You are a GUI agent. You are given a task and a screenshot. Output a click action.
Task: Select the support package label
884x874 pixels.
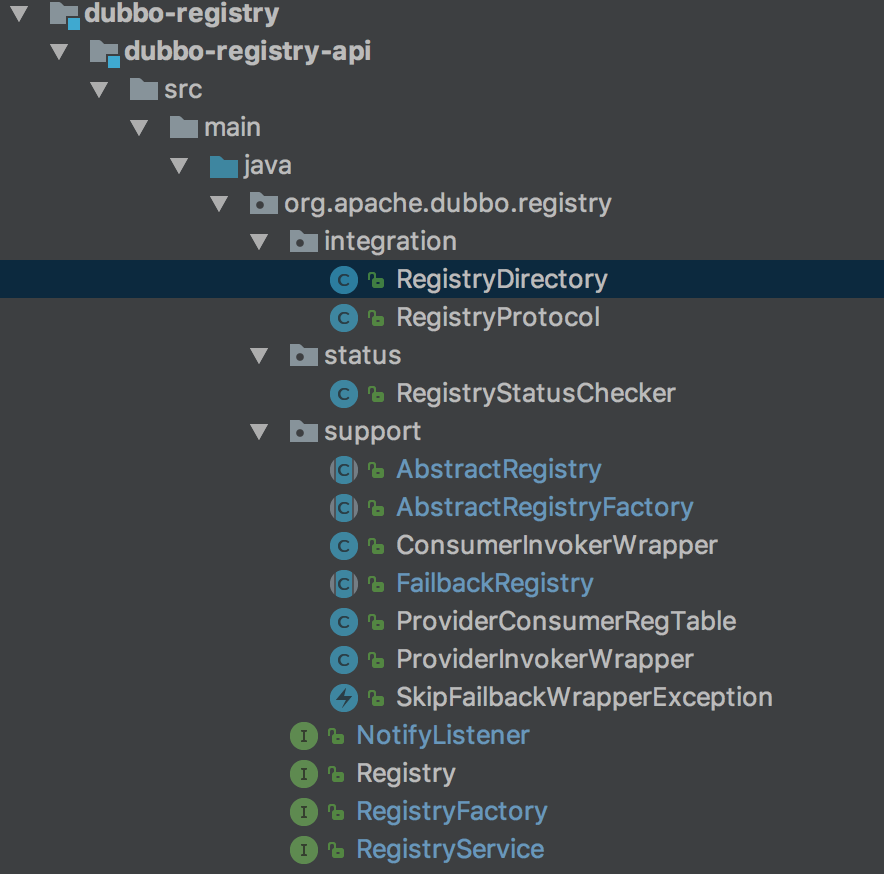click(x=372, y=432)
